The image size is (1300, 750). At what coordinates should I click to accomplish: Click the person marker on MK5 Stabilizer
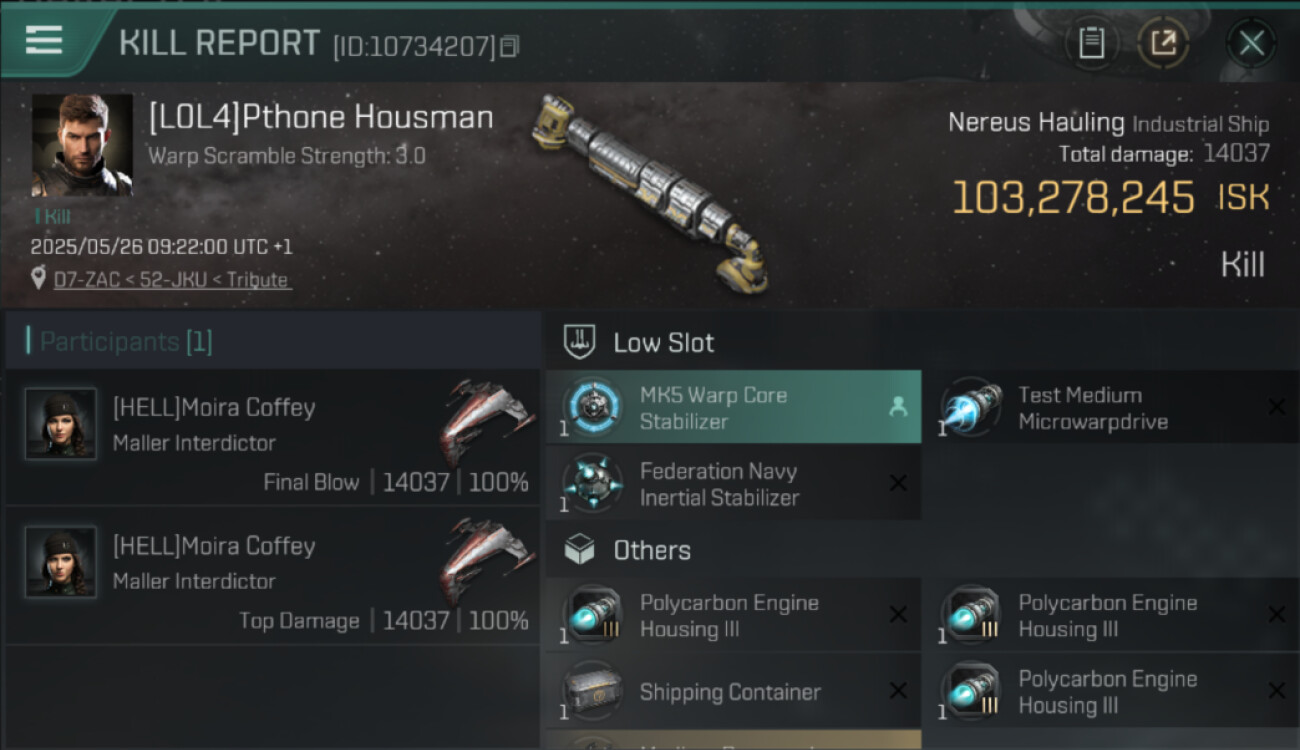(898, 407)
